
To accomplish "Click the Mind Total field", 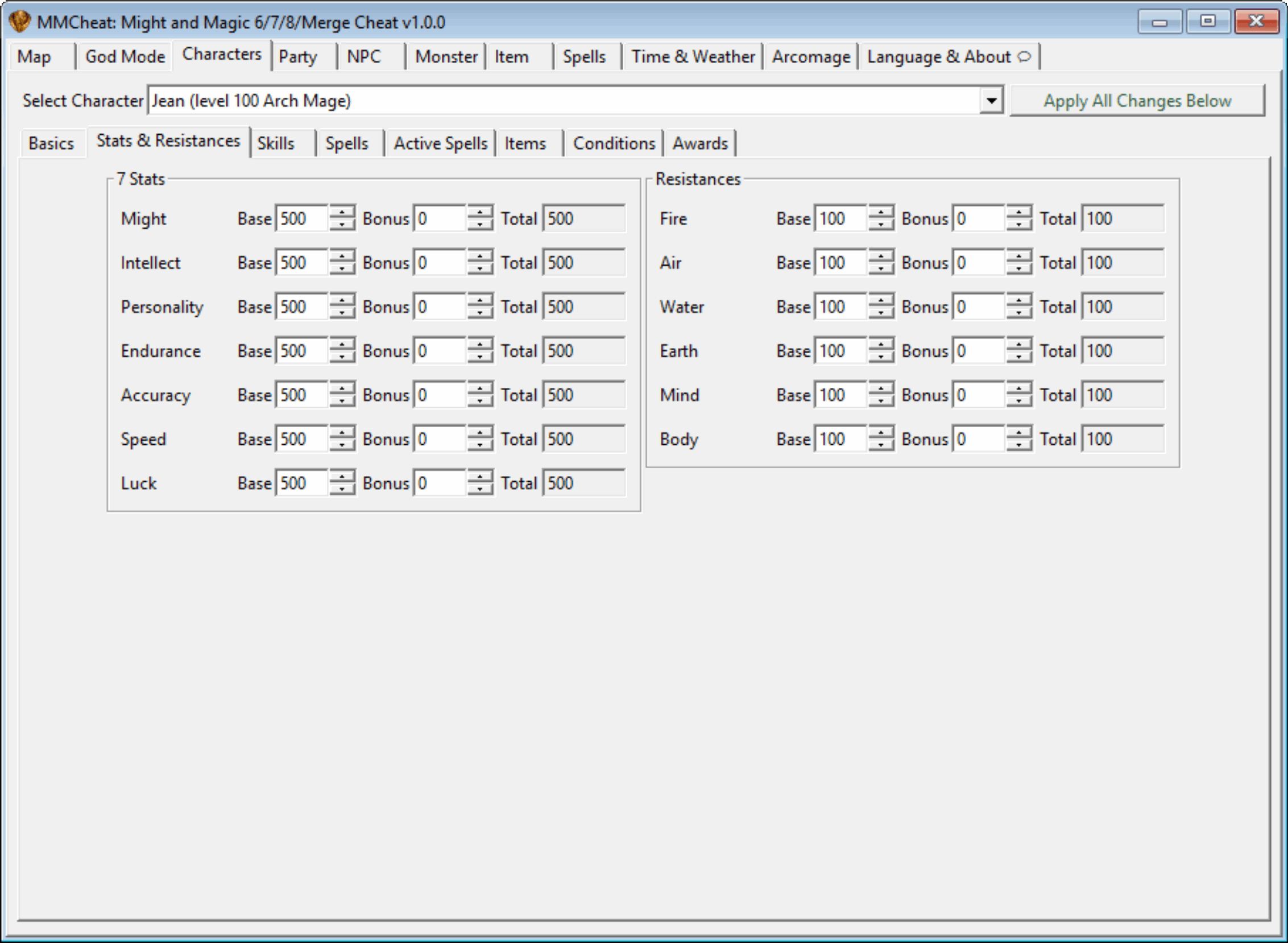I will click(1123, 395).
